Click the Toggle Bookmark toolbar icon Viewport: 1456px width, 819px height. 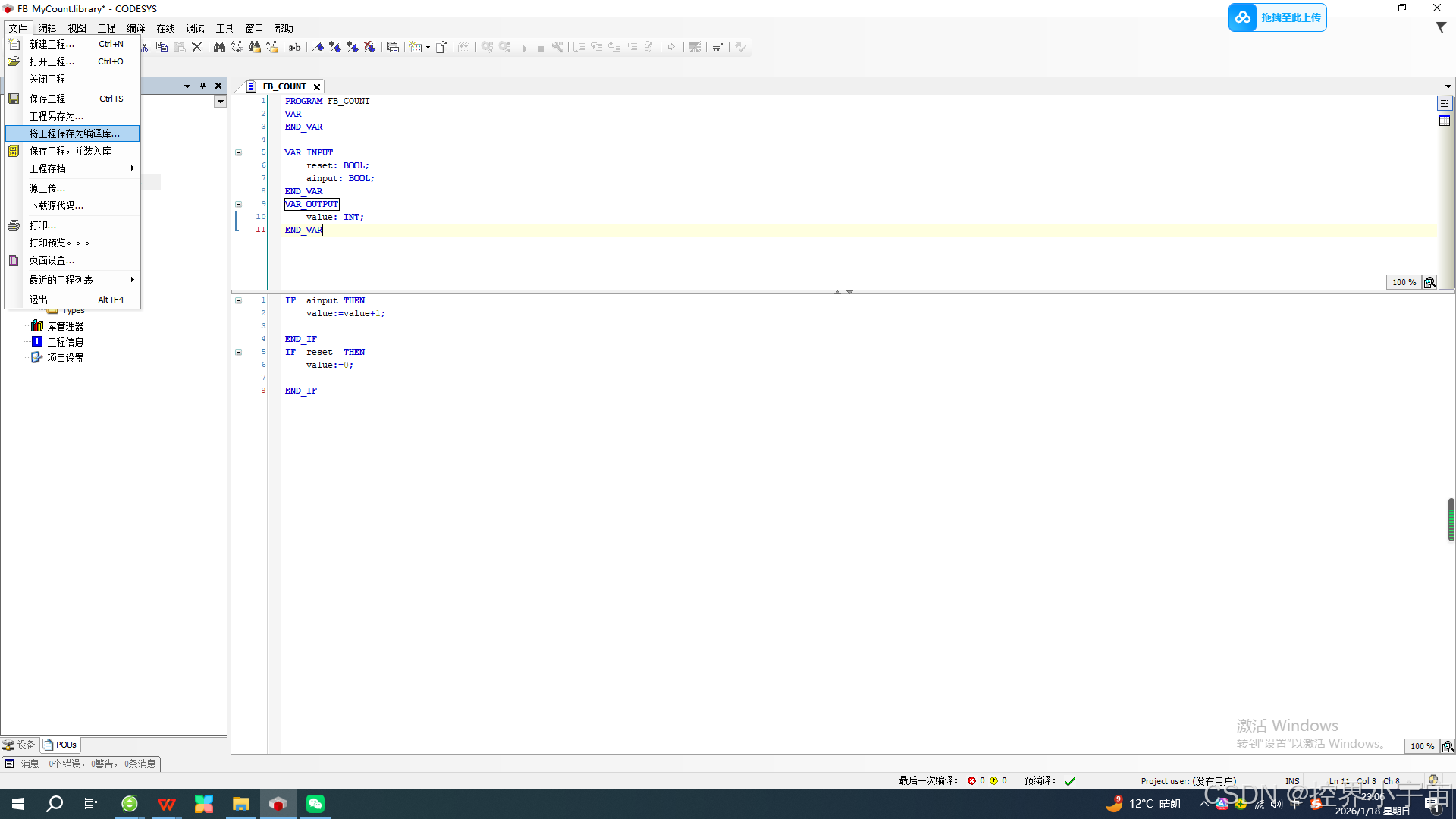pyautogui.click(x=318, y=47)
